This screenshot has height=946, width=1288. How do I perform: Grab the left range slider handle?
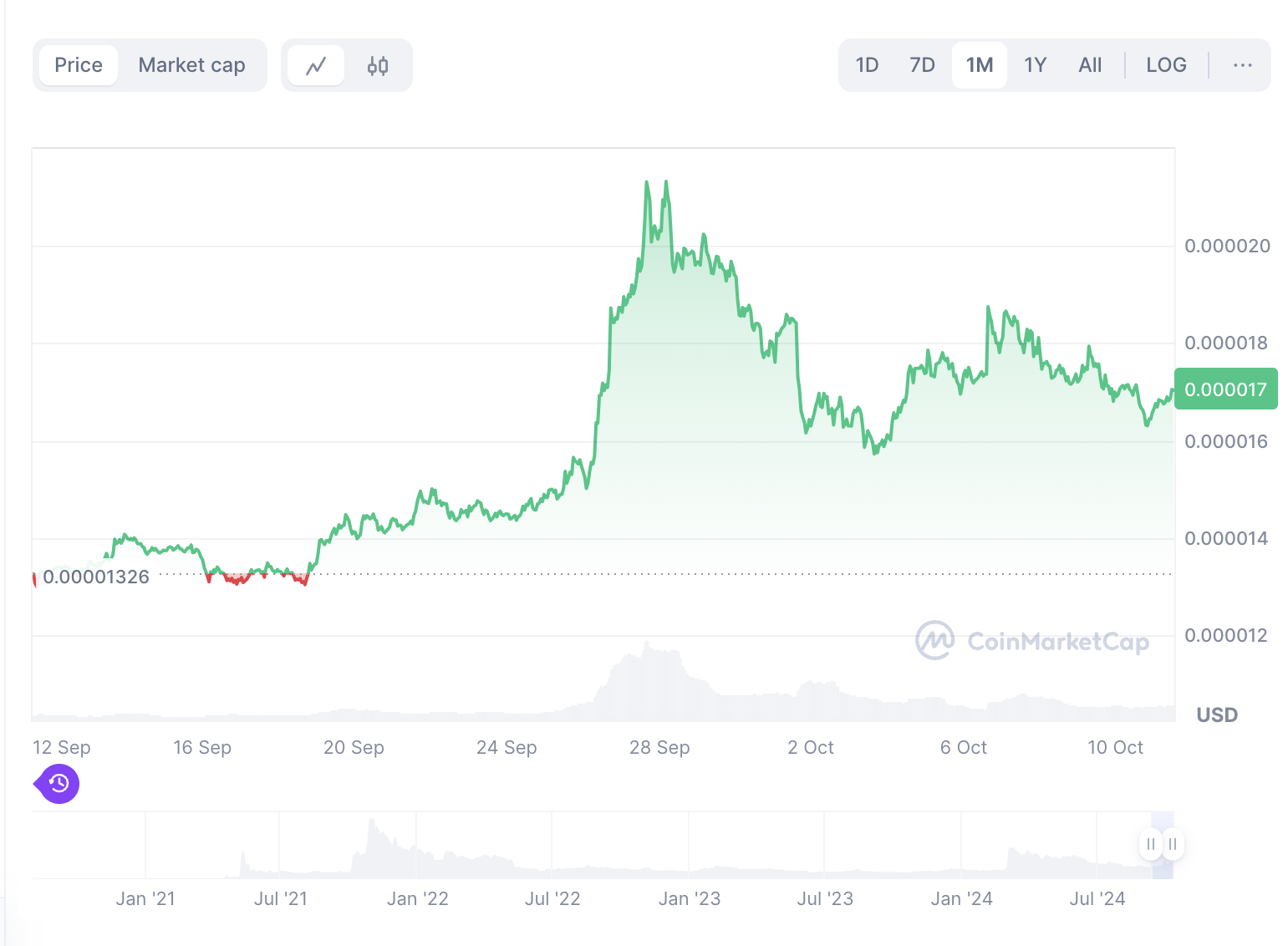[x=1151, y=844]
